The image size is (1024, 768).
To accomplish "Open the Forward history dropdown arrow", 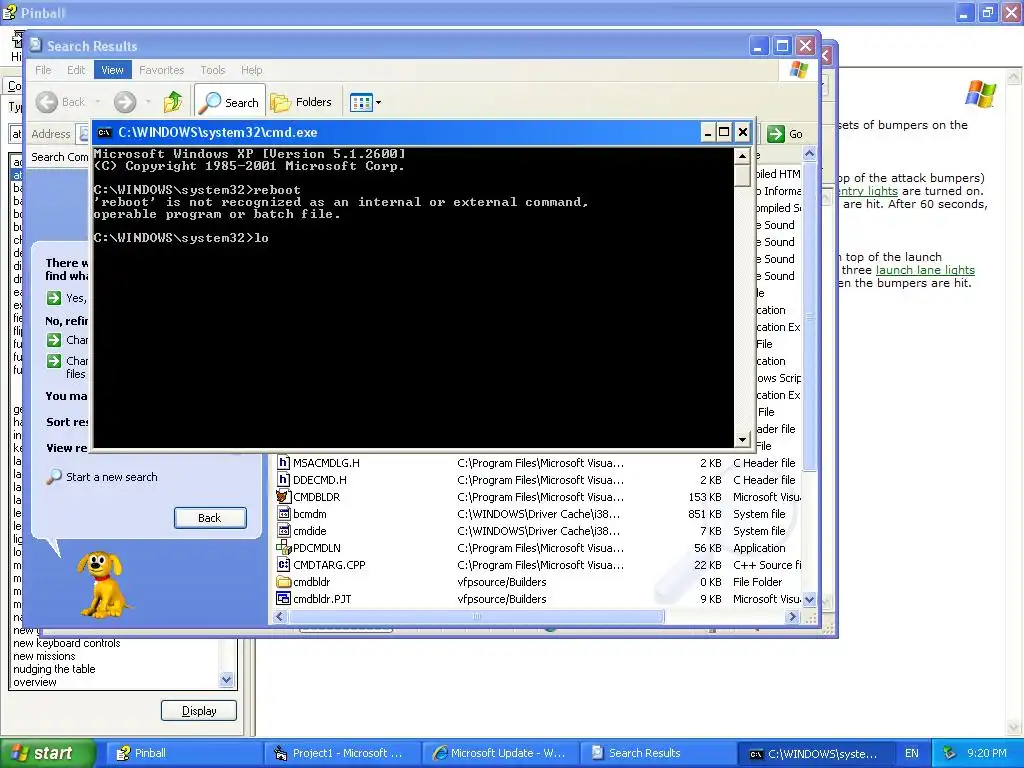I will point(148,102).
